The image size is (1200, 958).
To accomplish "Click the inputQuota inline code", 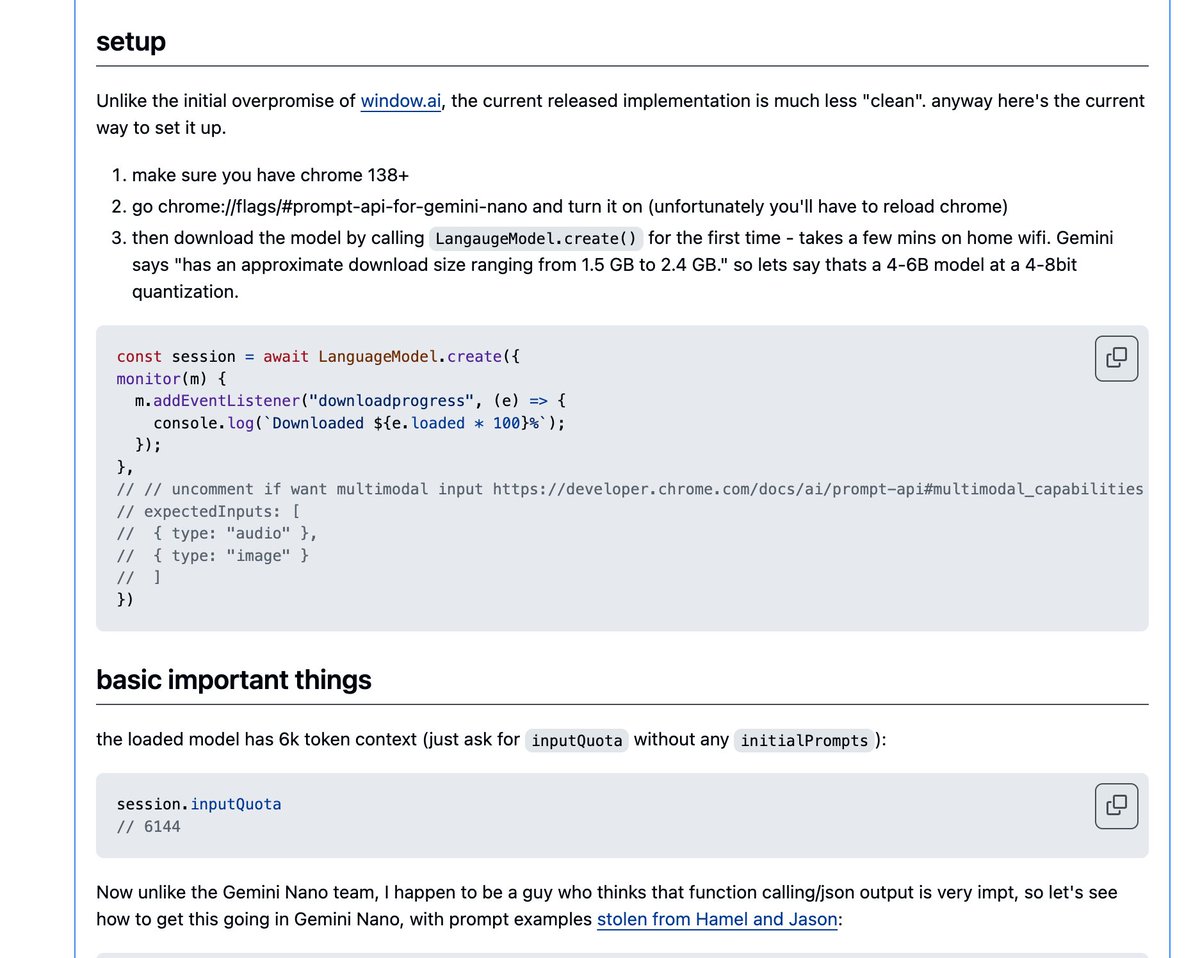I will point(577,741).
